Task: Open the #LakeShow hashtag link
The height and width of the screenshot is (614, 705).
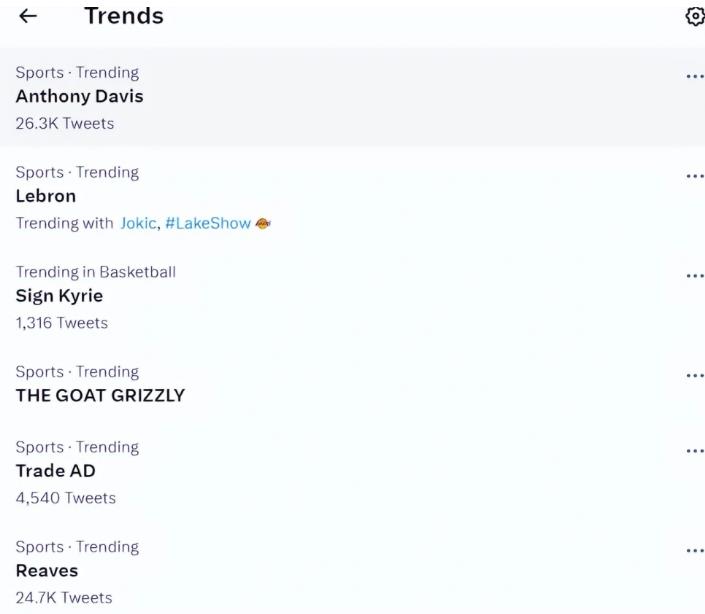Action: [x=207, y=223]
